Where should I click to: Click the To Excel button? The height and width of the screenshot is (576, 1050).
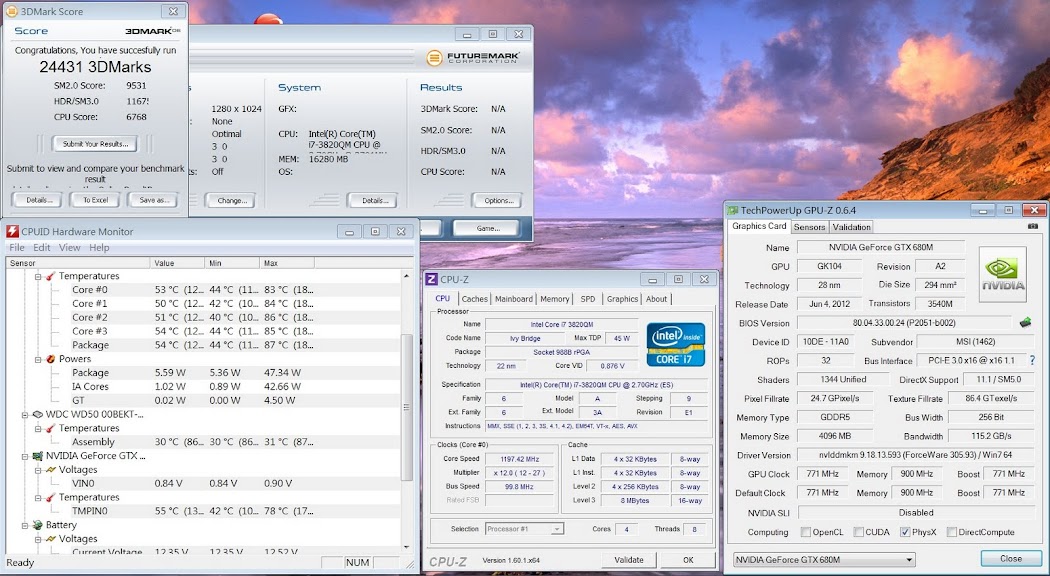[95, 200]
